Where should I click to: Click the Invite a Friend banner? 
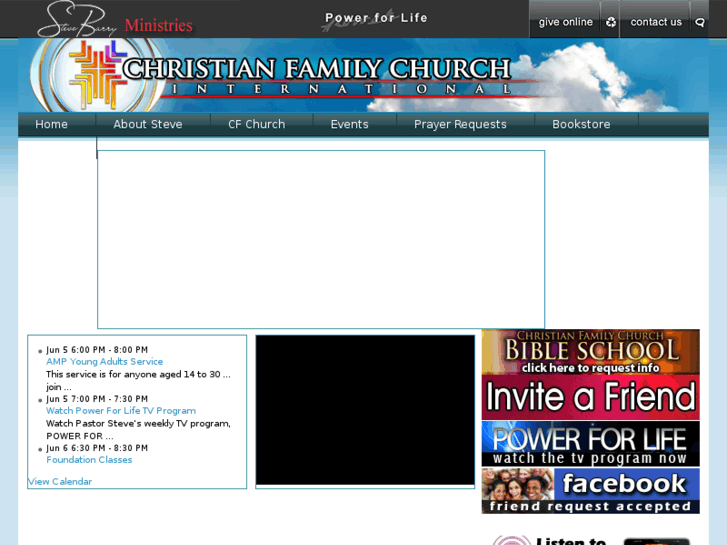pos(590,398)
